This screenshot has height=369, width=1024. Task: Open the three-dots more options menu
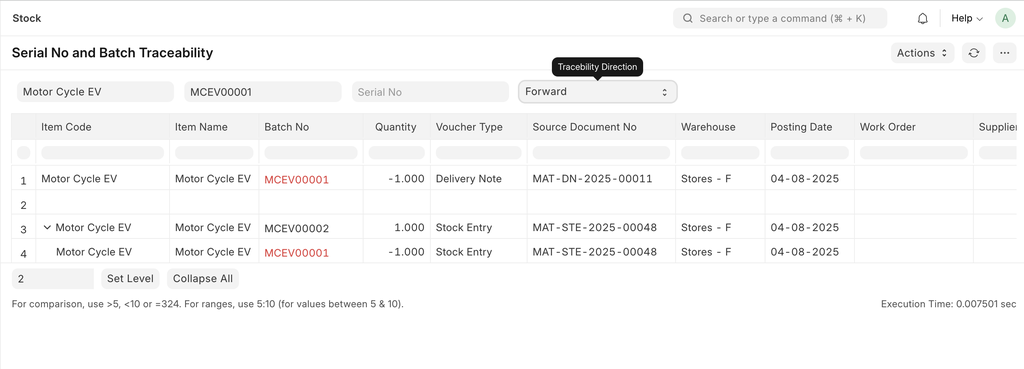[x=1004, y=53]
